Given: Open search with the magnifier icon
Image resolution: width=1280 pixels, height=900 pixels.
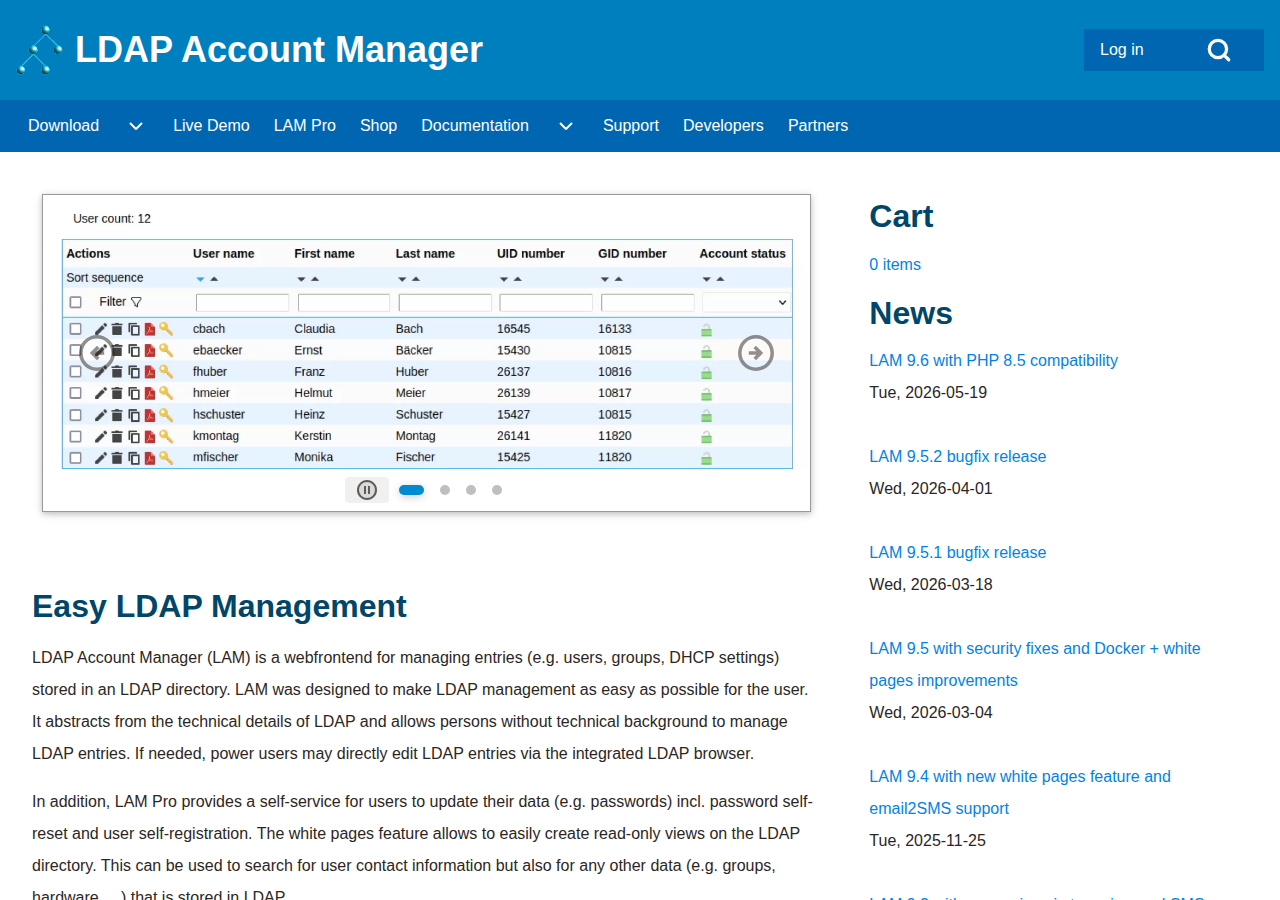Looking at the screenshot, I should pos(1218,50).
